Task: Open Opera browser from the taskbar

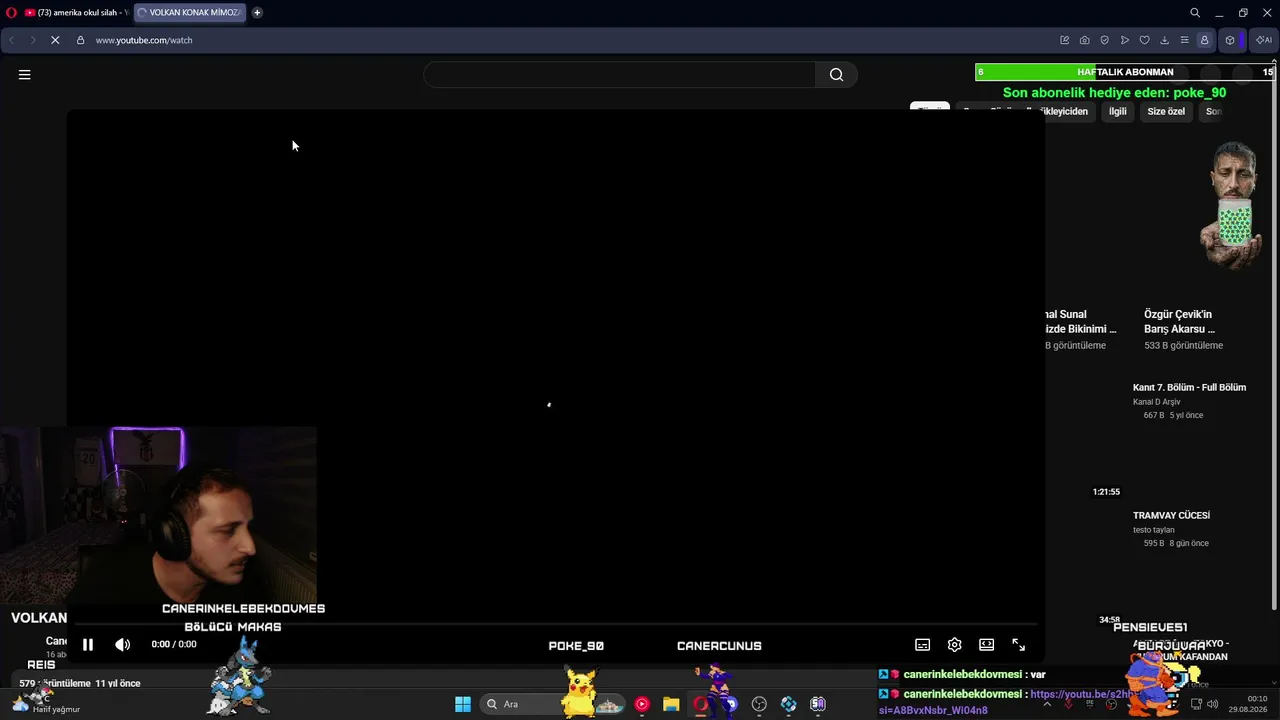Action: tap(700, 704)
